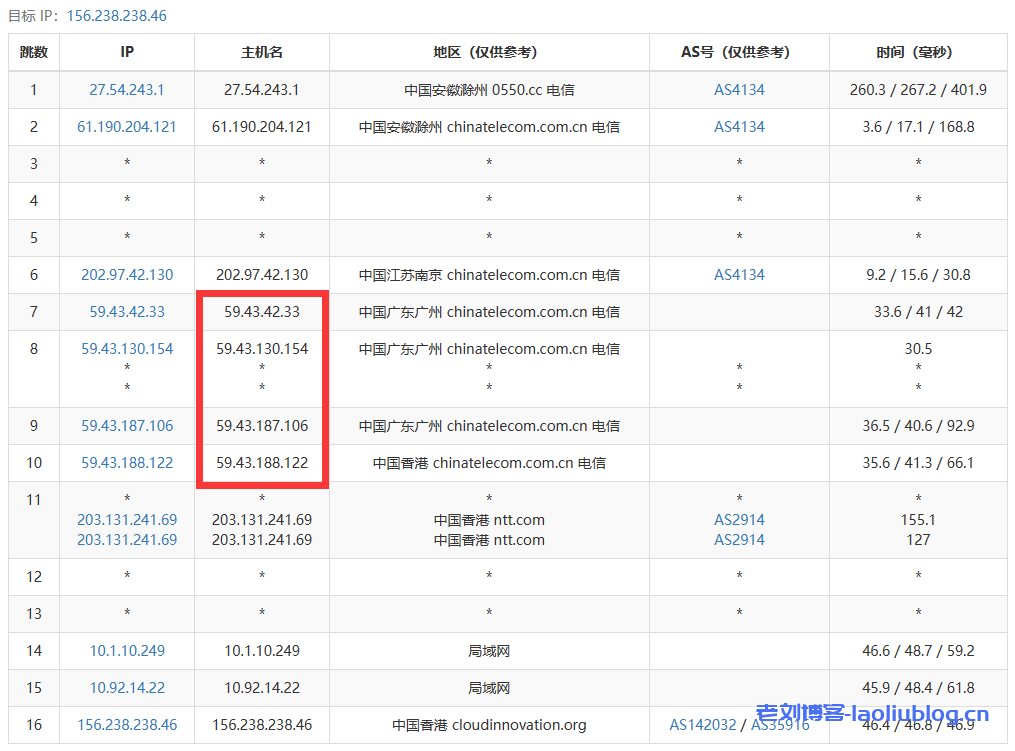The image size is (1015, 751).
Task: Select the 10.92.14.22 IP link
Action: click(x=126, y=687)
